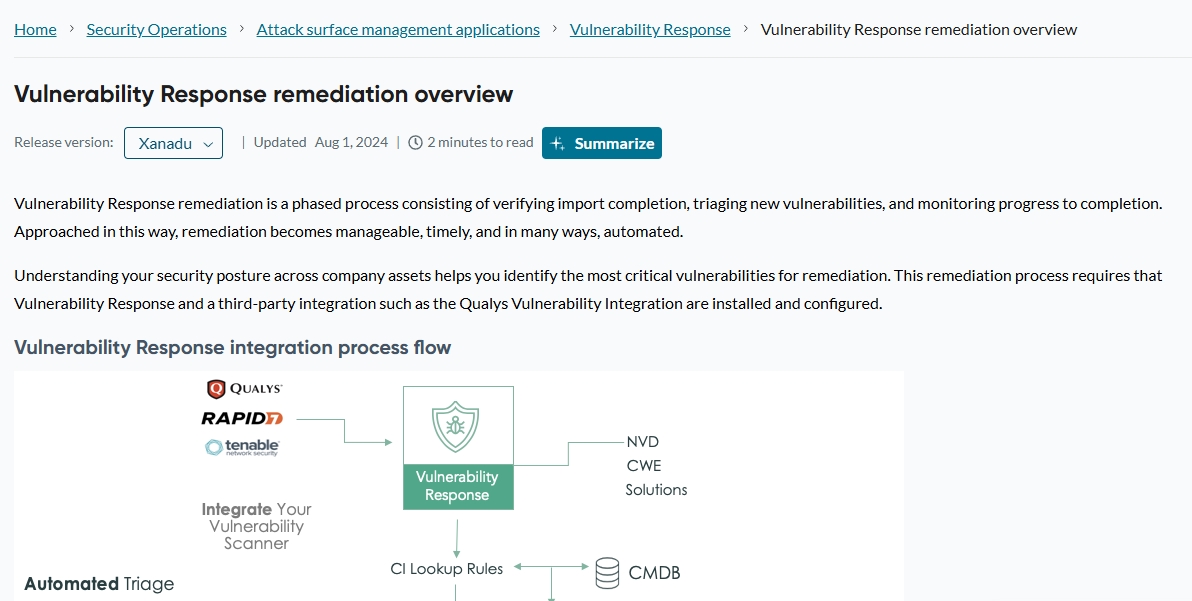Expand the Xanadu release version dropdown
The width and height of the screenshot is (1192, 601).
point(173,143)
